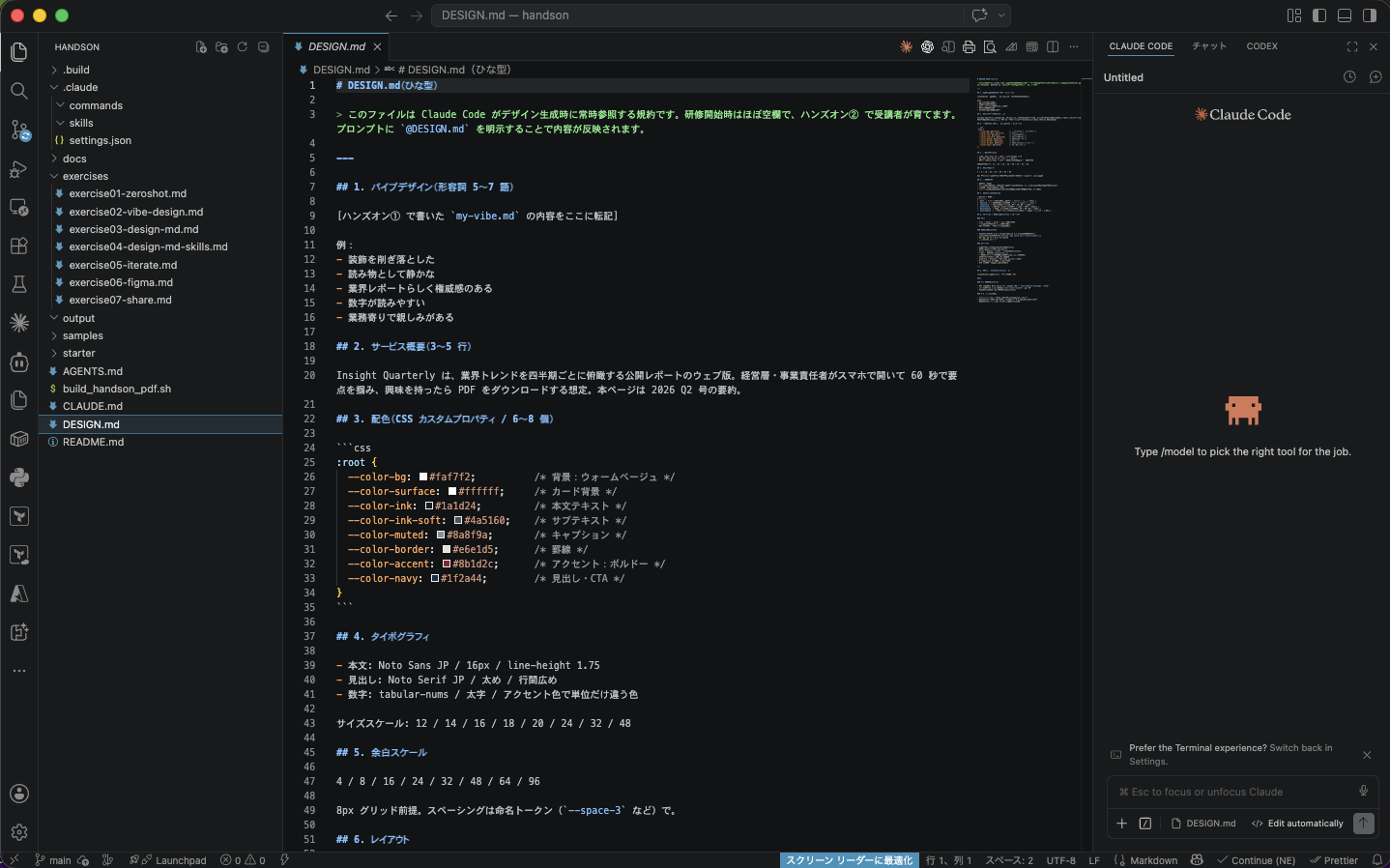Click the plus attach button in Claude input
This screenshot has width=1390, height=868.
tap(1121, 824)
